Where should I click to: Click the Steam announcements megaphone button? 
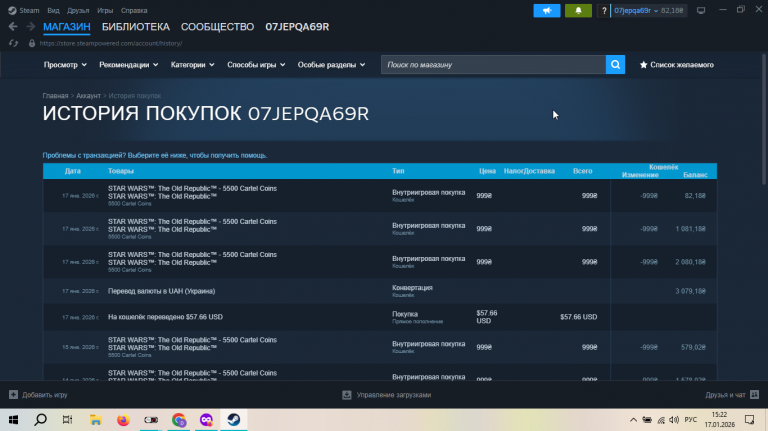point(547,10)
